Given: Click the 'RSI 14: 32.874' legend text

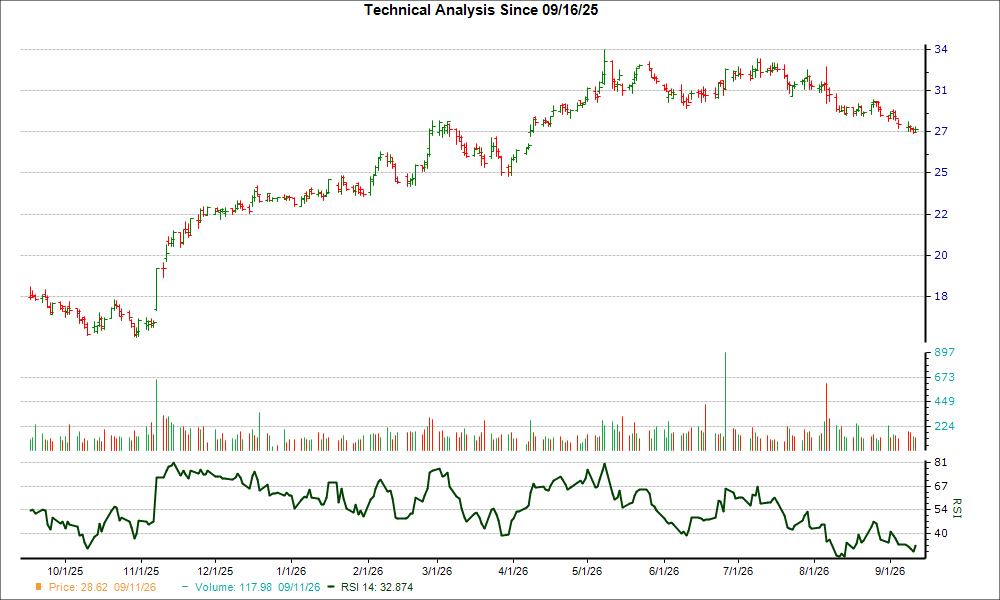Looking at the screenshot, I should click(377, 587).
